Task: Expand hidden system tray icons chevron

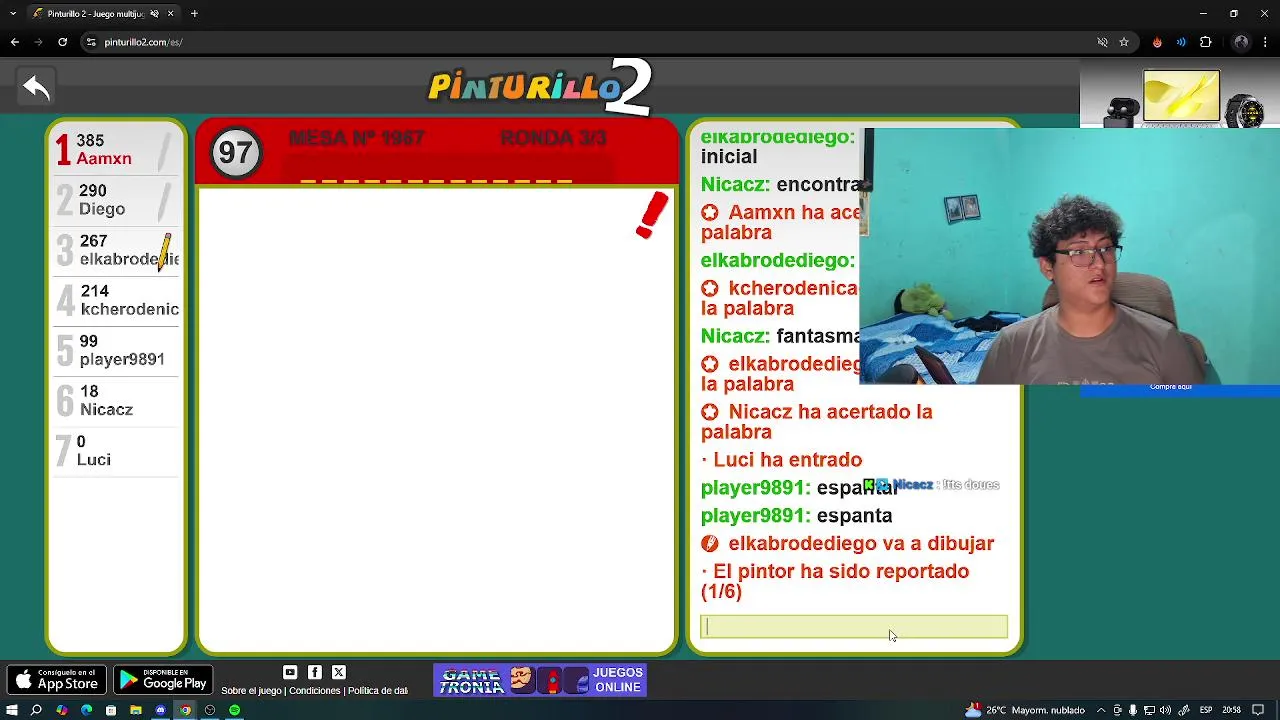Action: click(1103, 710)
